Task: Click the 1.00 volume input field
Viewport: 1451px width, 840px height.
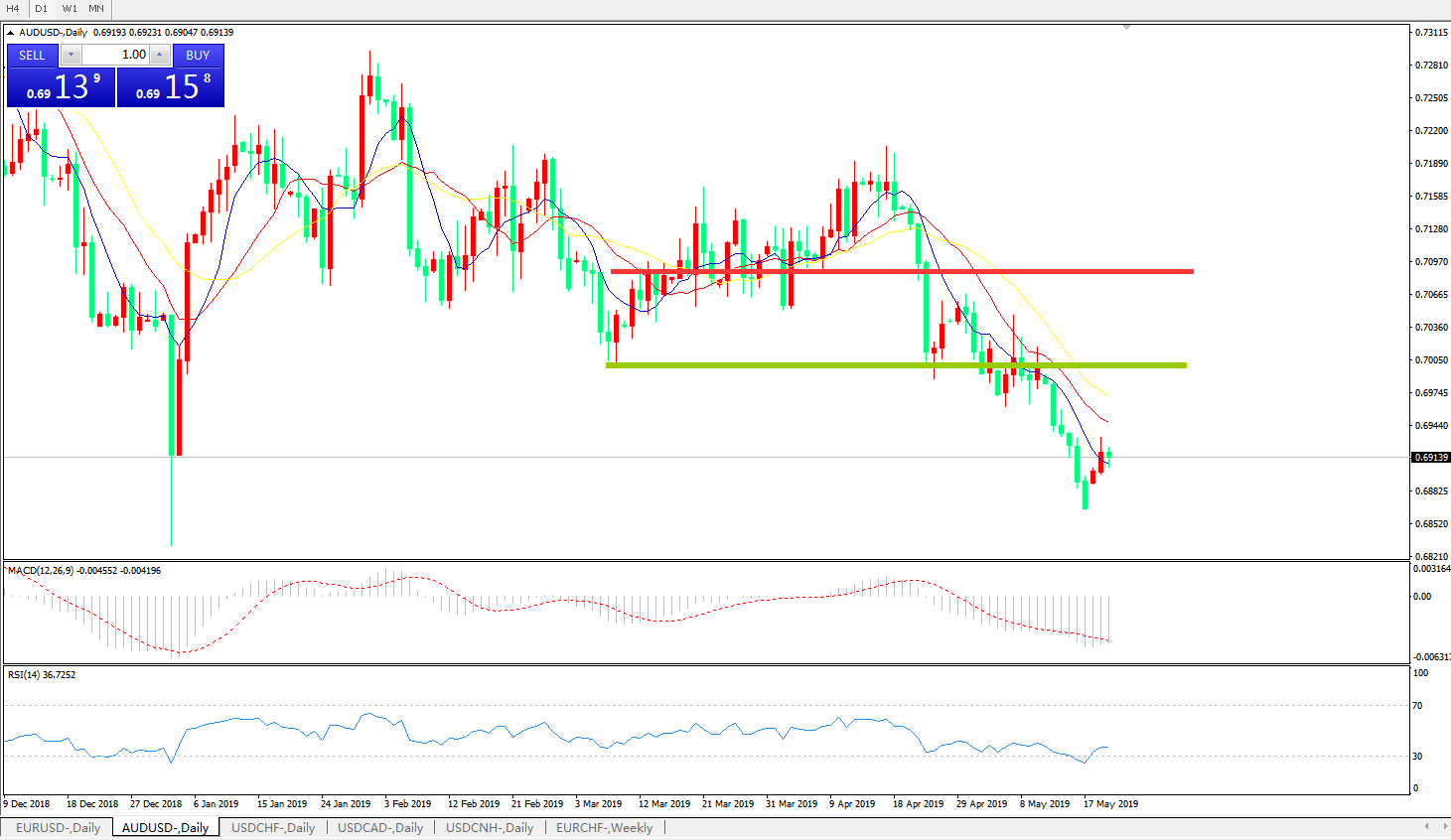Action: (x=115, y=56)
